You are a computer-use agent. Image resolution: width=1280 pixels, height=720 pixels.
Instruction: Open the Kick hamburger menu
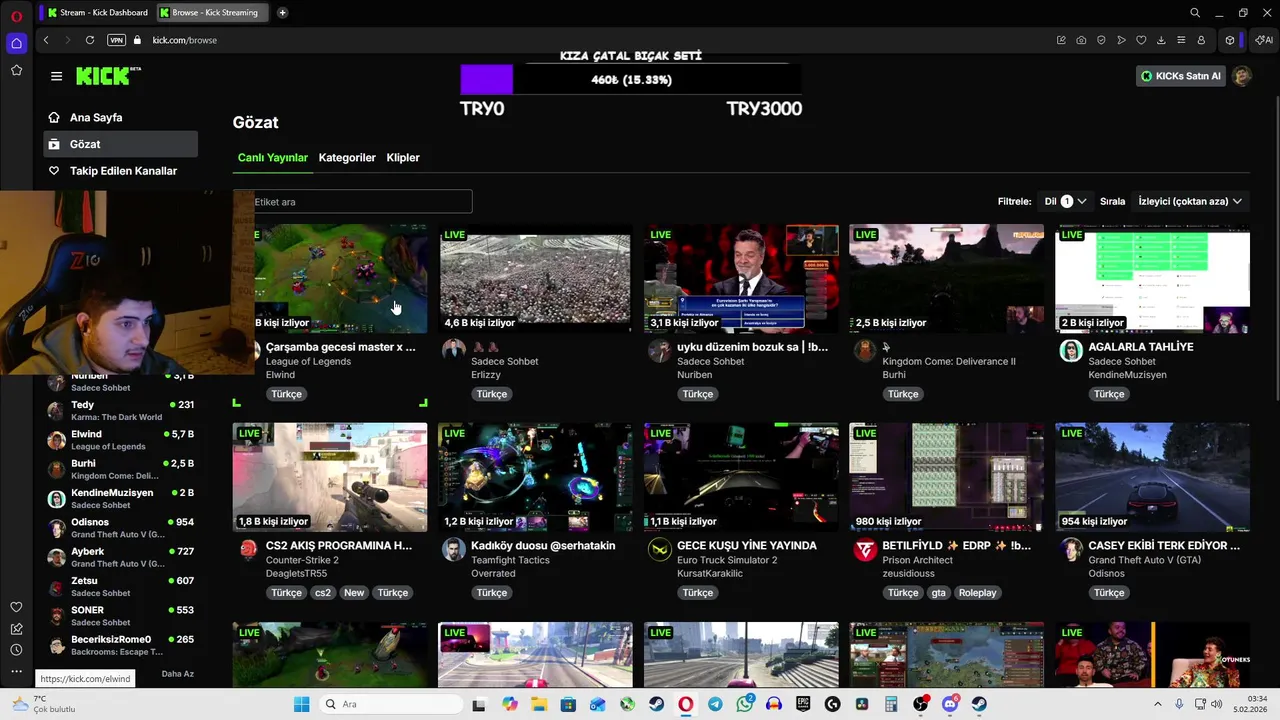56,76
